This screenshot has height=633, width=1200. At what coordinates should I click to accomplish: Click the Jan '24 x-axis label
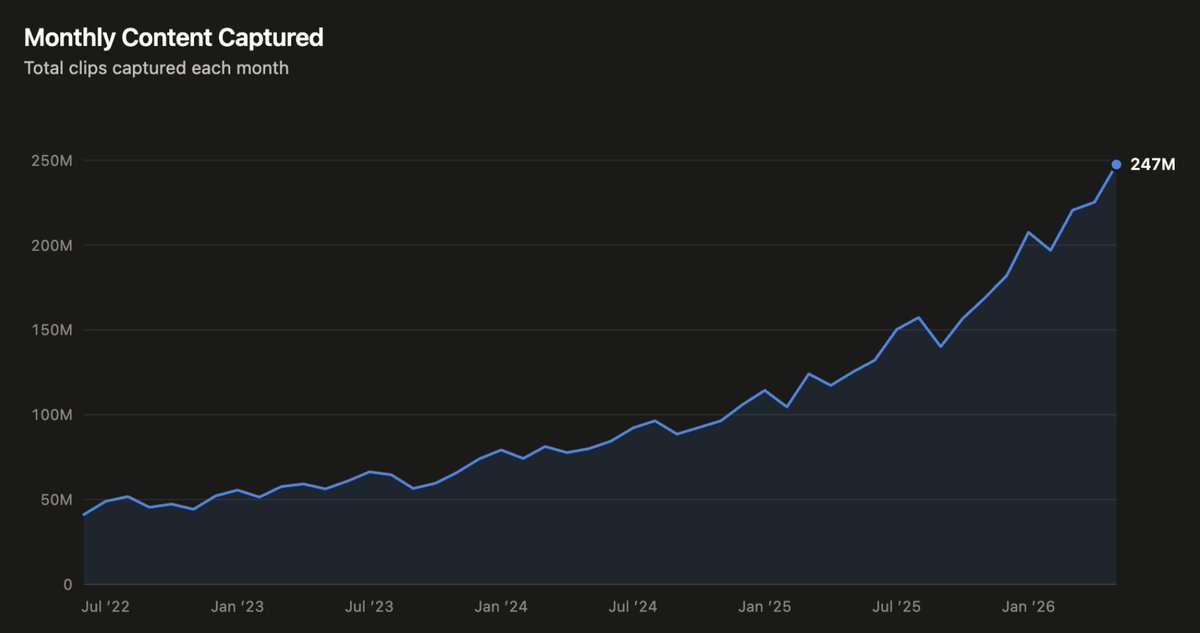[x=501, y=607]
